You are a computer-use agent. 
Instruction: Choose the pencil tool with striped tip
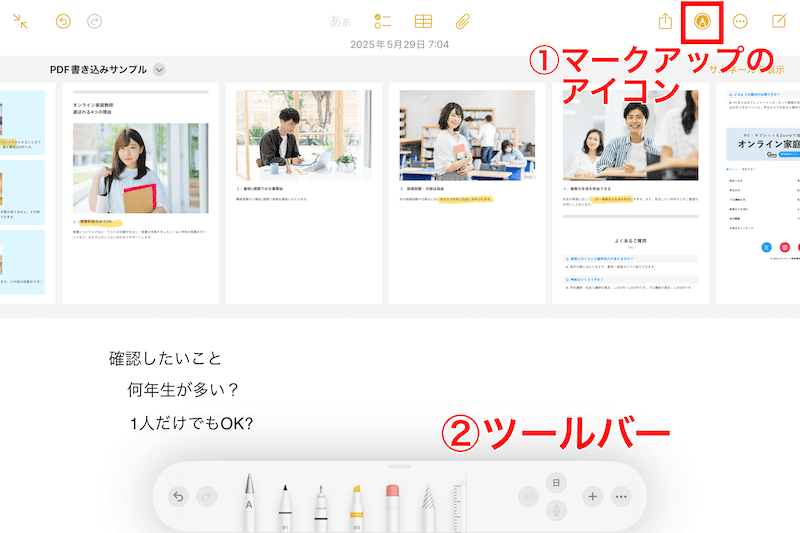[x=426, y=503]
